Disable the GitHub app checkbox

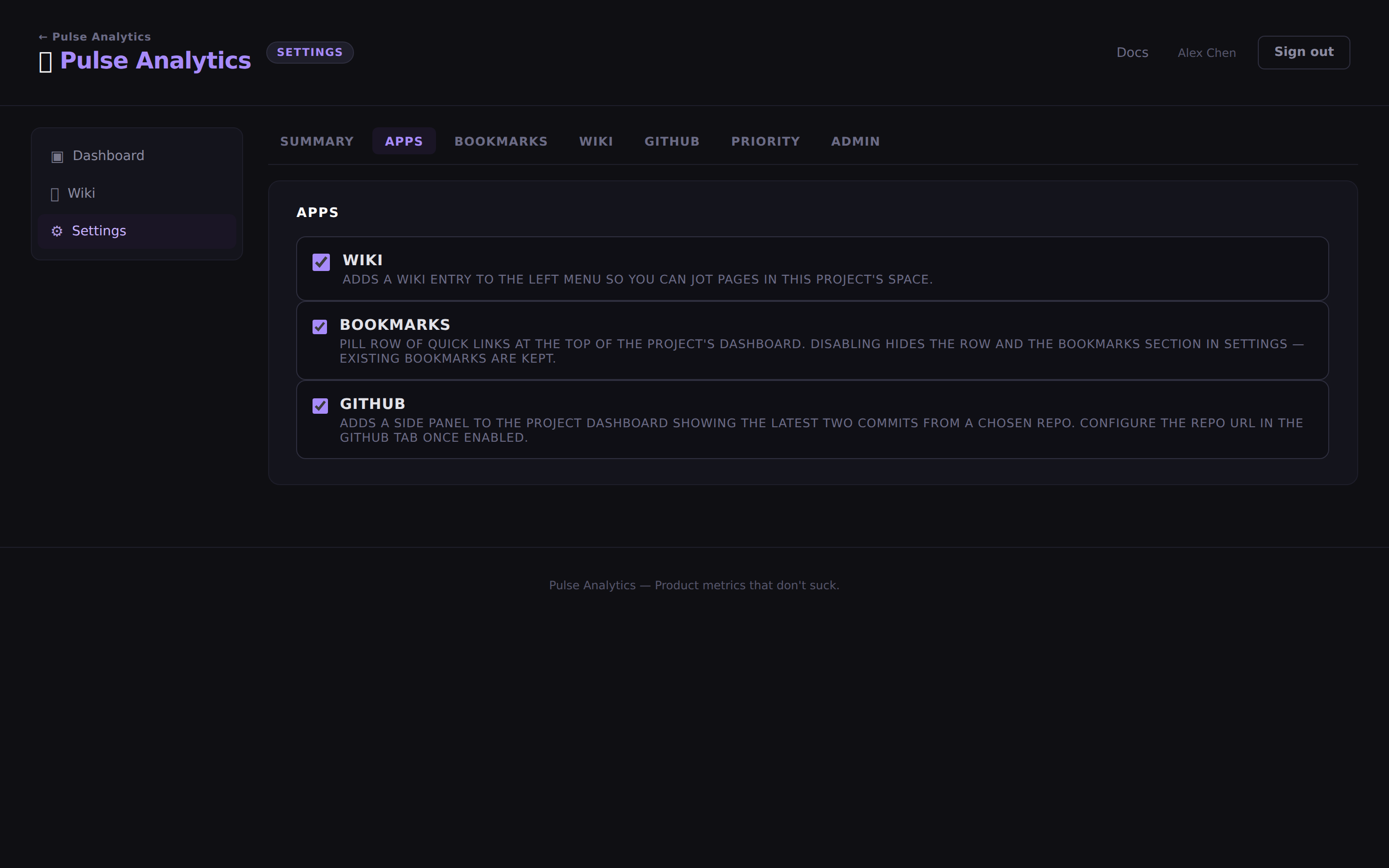pos(320,406)
